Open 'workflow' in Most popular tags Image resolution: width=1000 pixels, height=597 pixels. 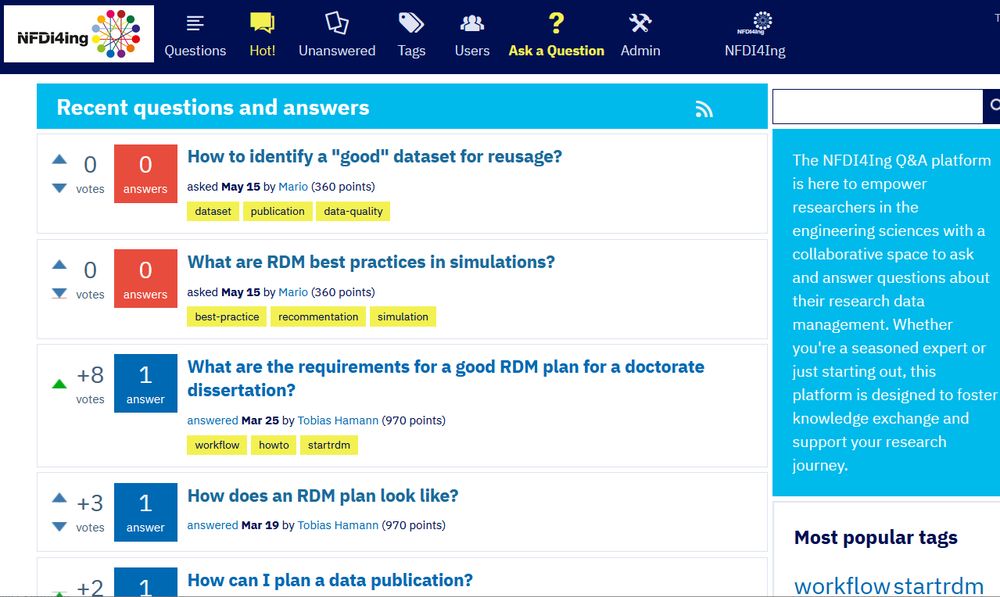[842, 585]
